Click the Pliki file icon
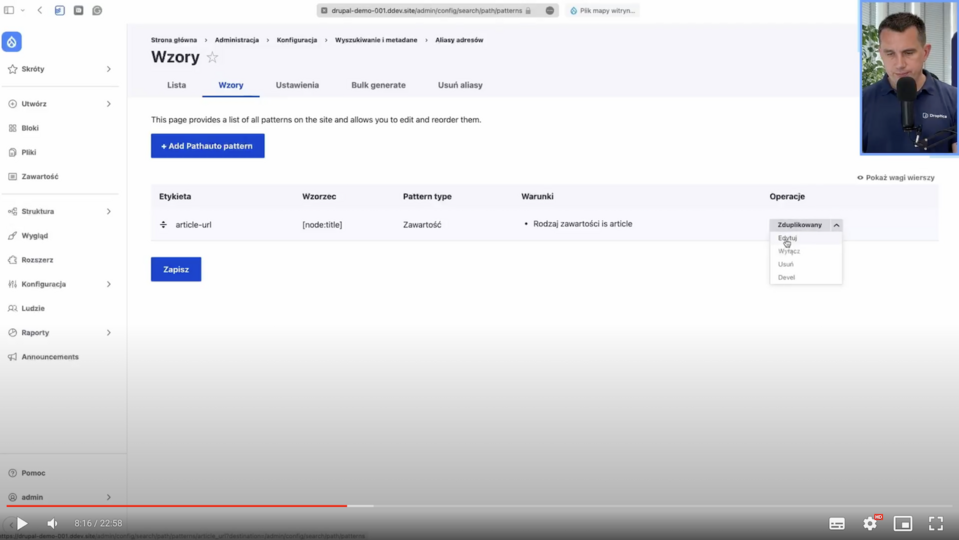Image resolution: width=959 pixels, height=540 pixels. [x=12, y=152]
